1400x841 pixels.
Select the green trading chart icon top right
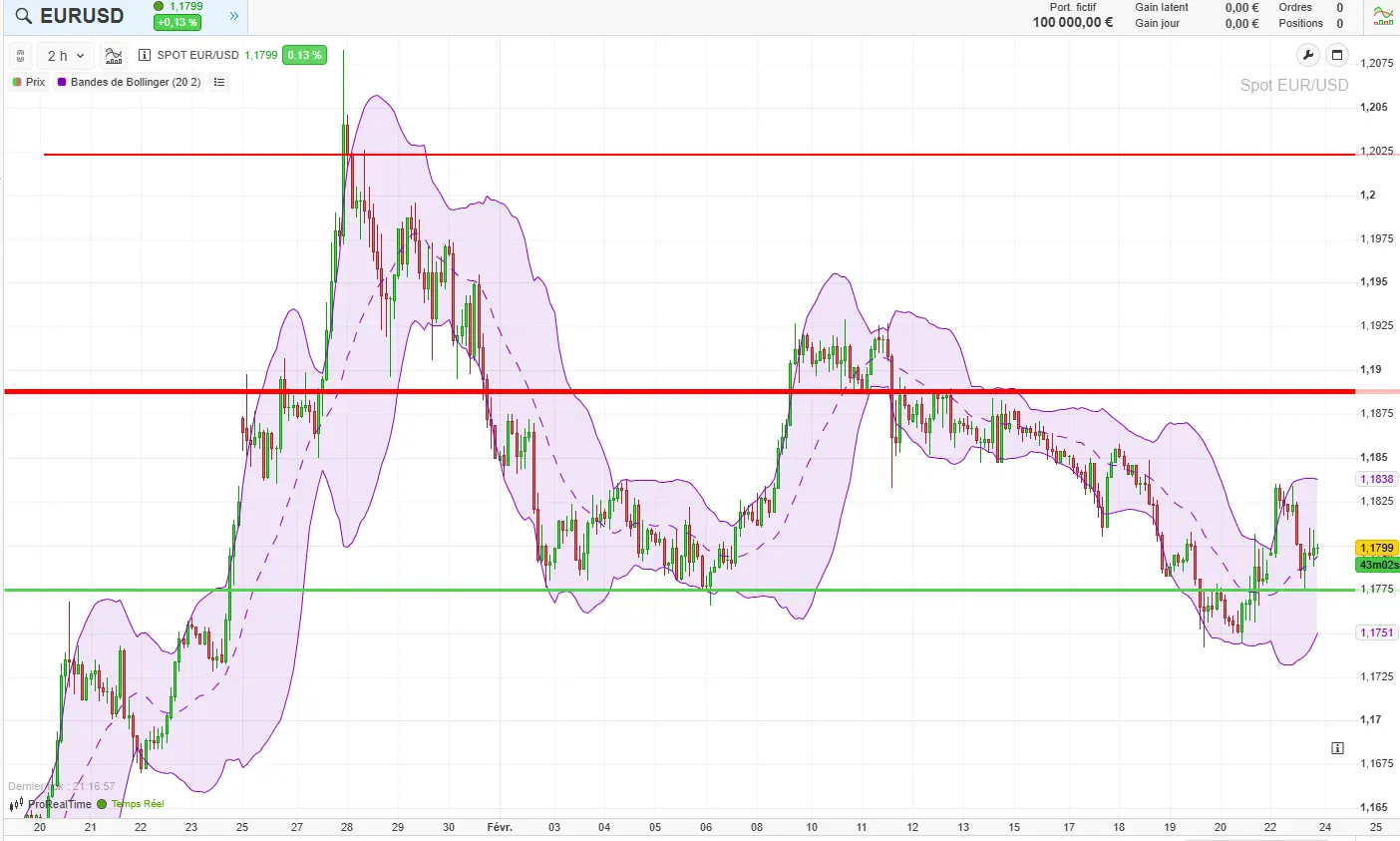point(1383,16)
